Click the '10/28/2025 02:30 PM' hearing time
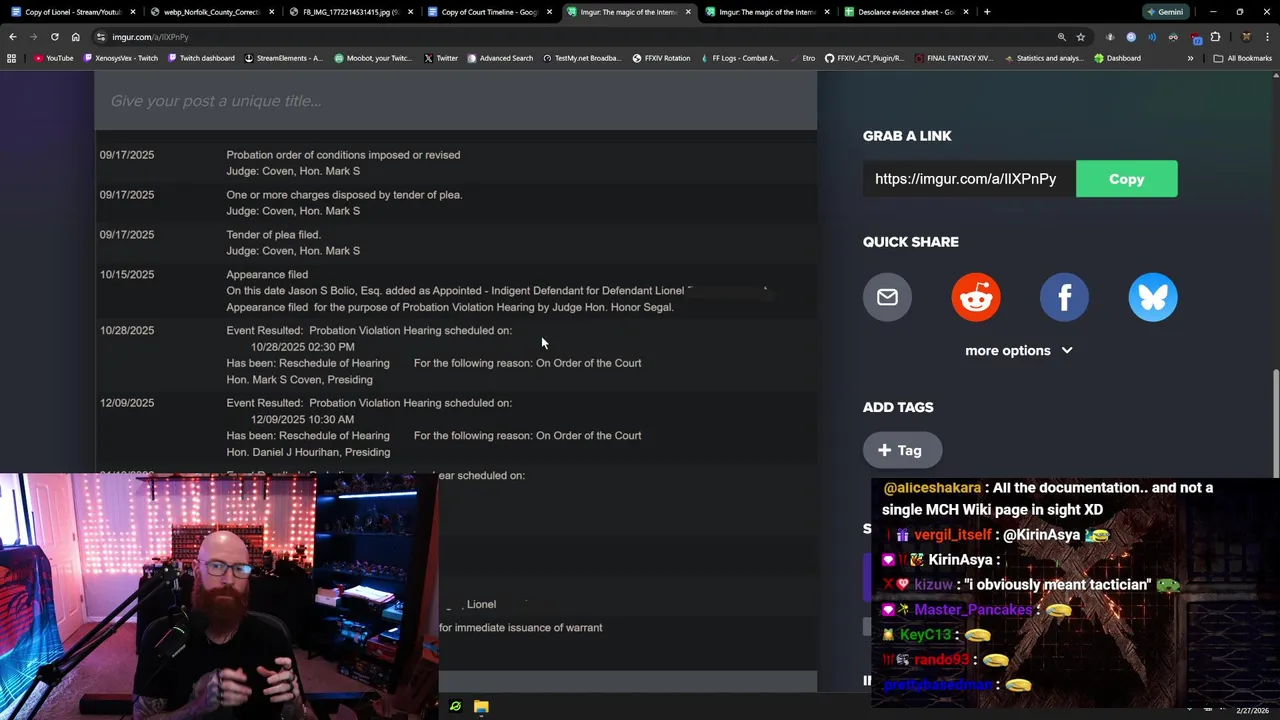The width and height of the screenshot is (1280, 720). coord(303,347)
